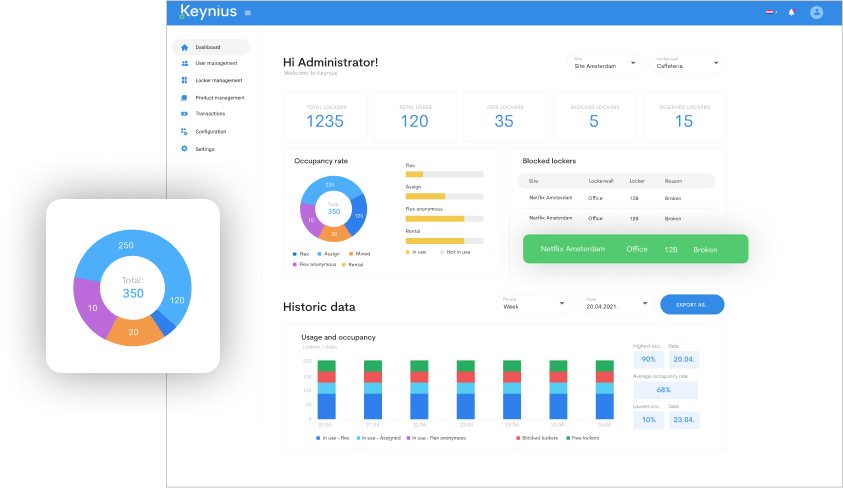The height and width of the screenshot is (488, 843).
Task: Open the notifications bell
Action: (x=792, y=13)
